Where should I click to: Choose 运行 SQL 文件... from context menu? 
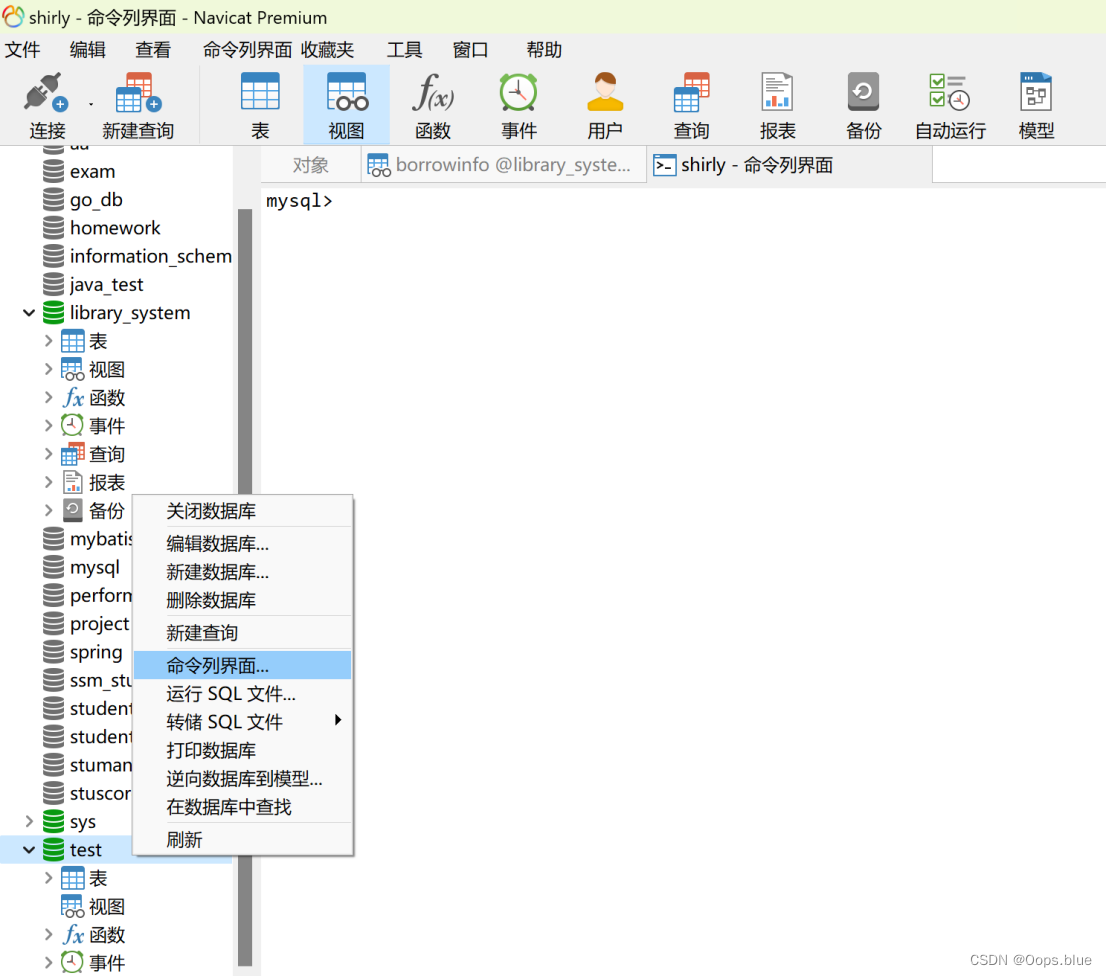(x=242, y=694)
